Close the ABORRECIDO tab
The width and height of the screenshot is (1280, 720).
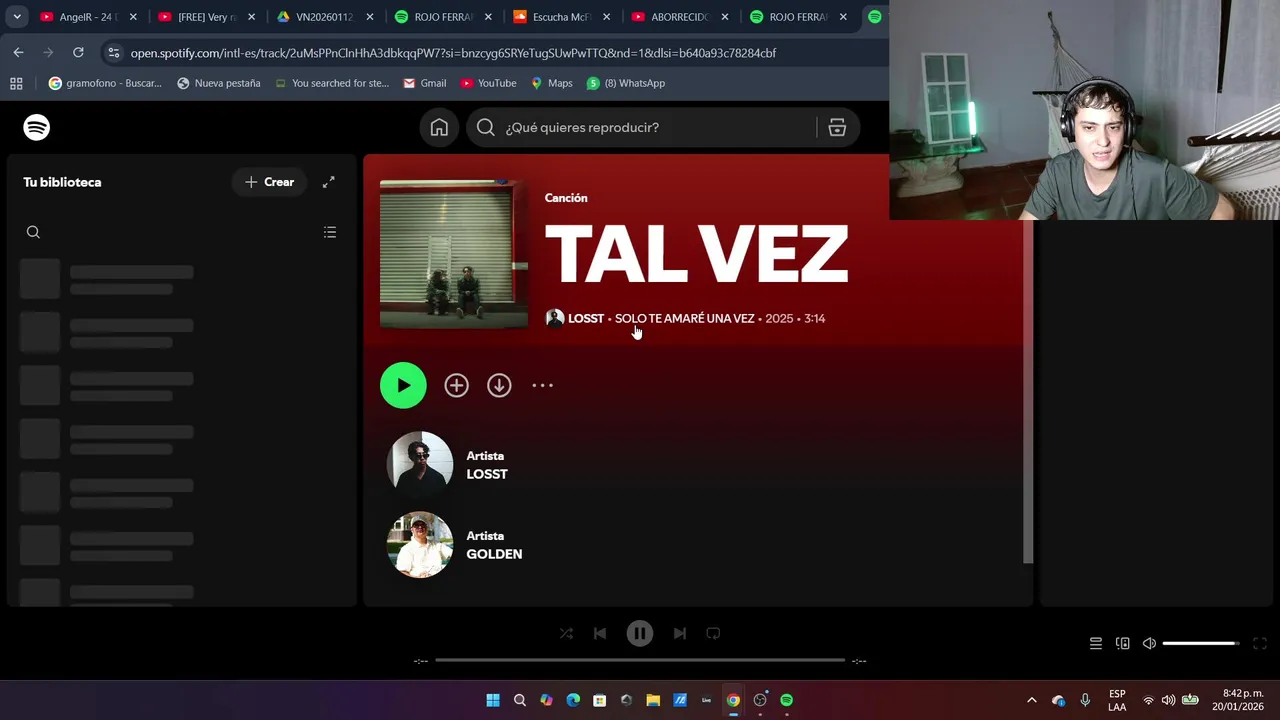[x=725, y=17]
